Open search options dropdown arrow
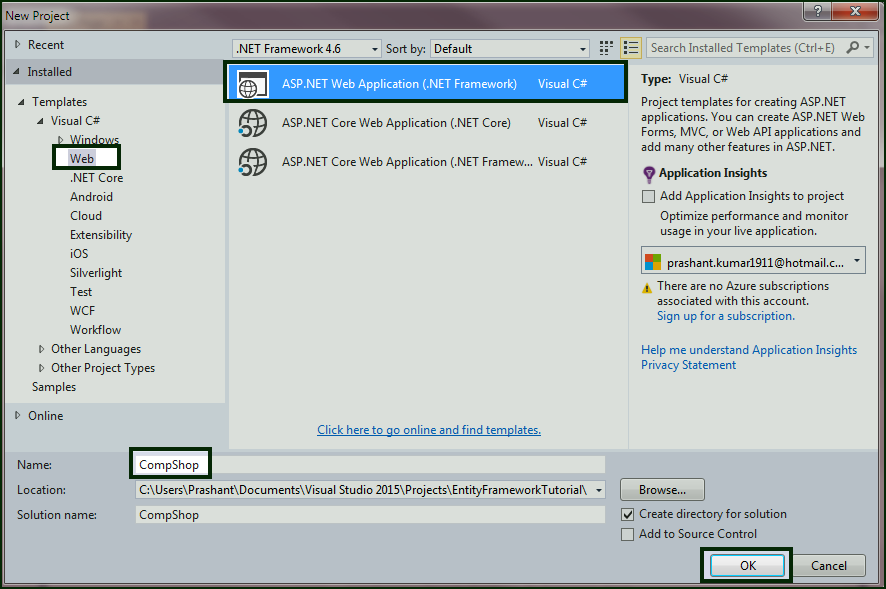This screenshot has height=589, width=886. pyautogui.click(x=867, y=47)
